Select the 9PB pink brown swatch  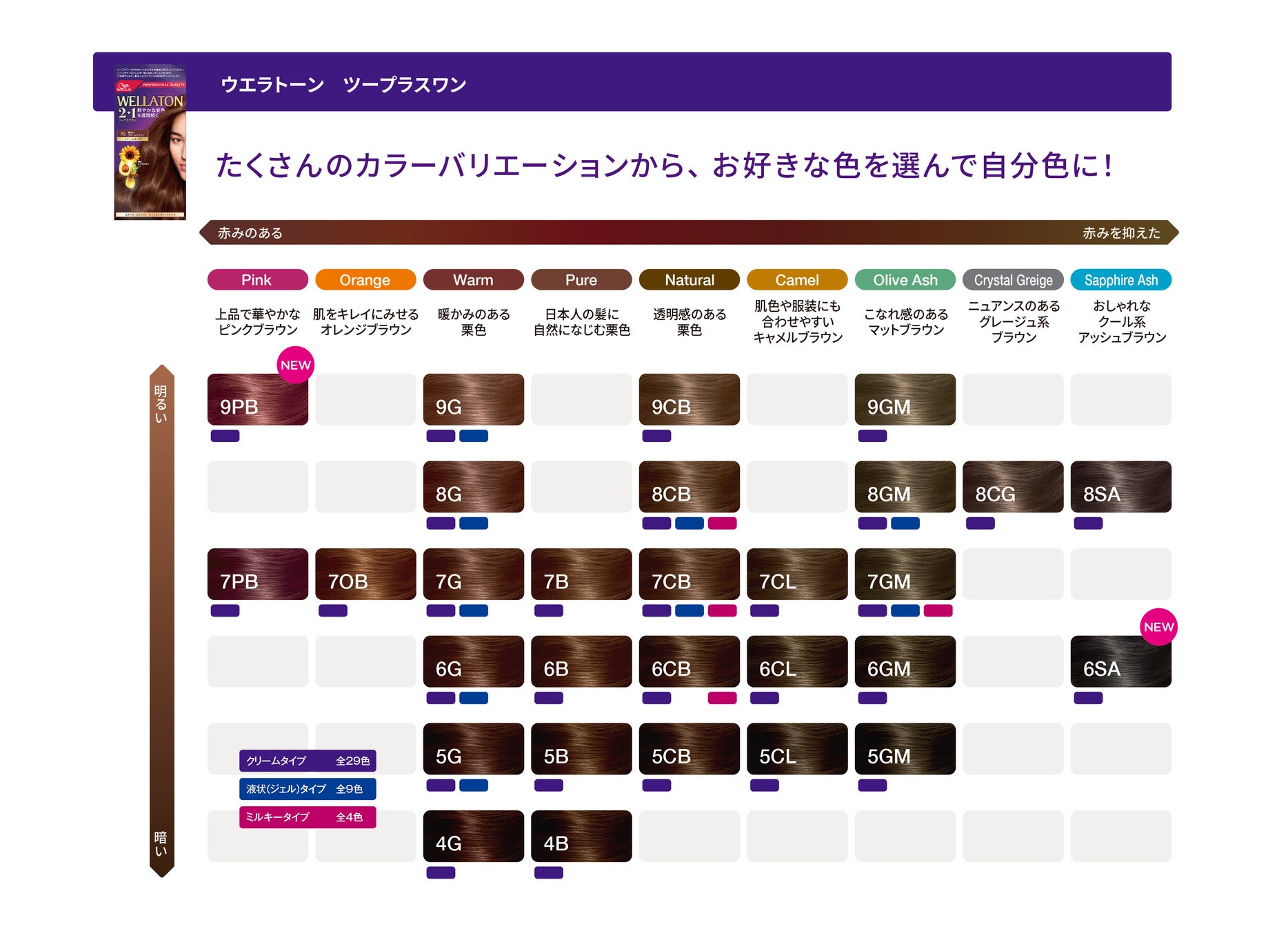(x=256, y=400)
